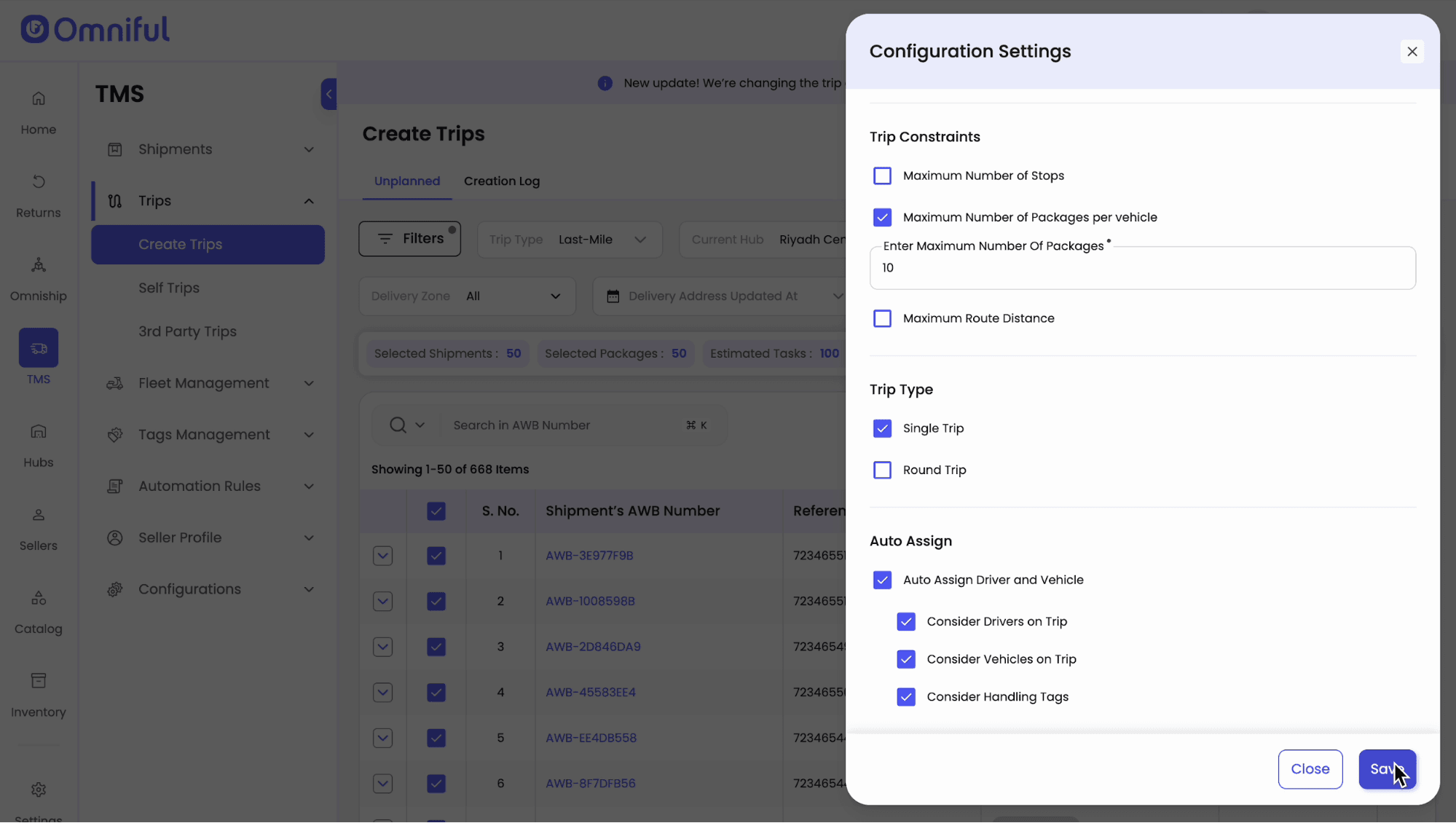Screen dimensions: 1456x823
Task: Open Self Trips in Trips menu
Action: pos(169,288)
